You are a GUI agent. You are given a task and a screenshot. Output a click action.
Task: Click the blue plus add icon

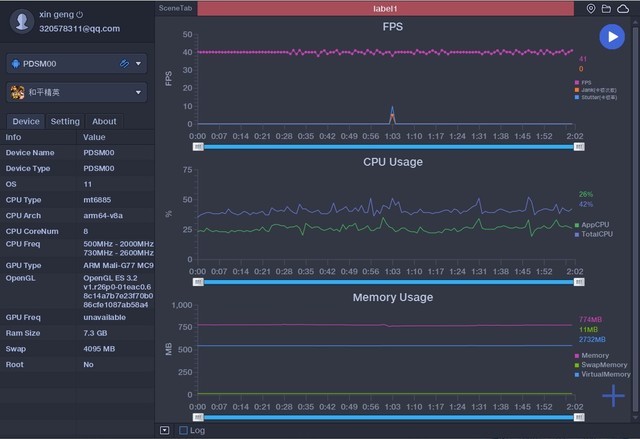tap(613, 395)
